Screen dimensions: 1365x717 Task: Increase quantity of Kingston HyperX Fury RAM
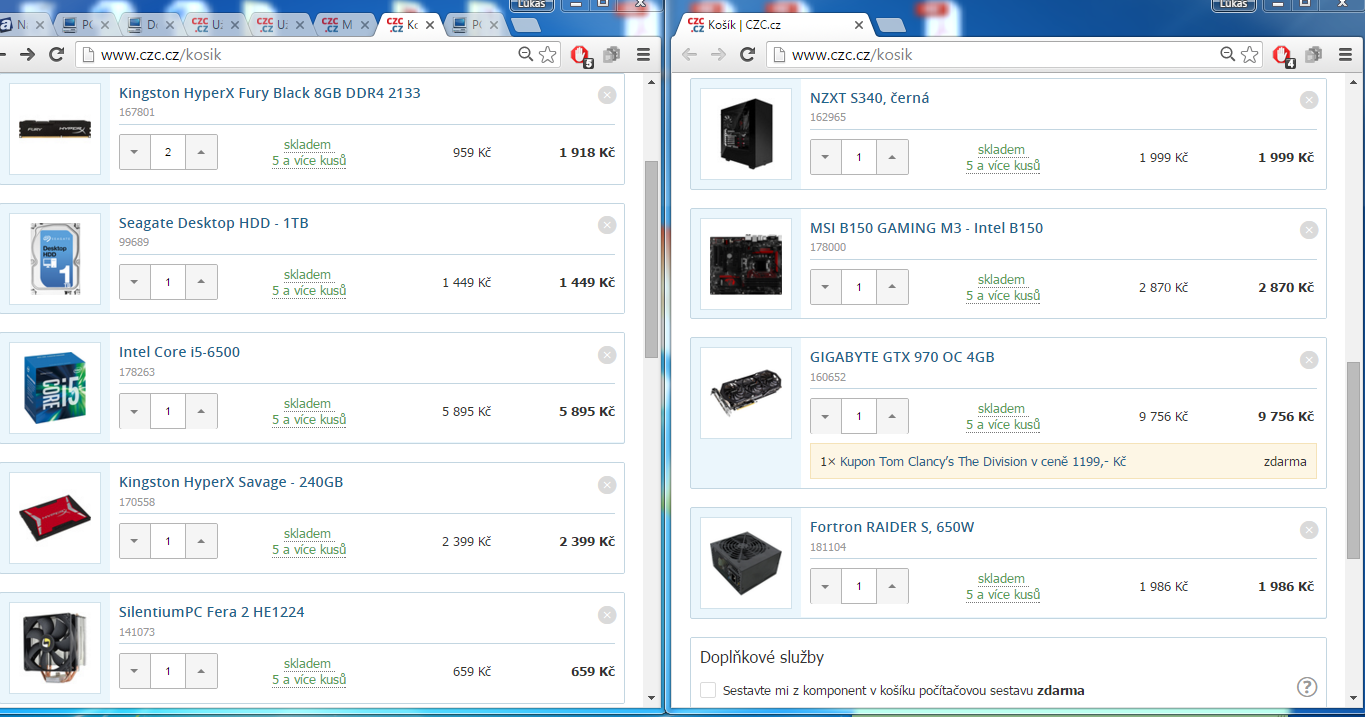201,152
